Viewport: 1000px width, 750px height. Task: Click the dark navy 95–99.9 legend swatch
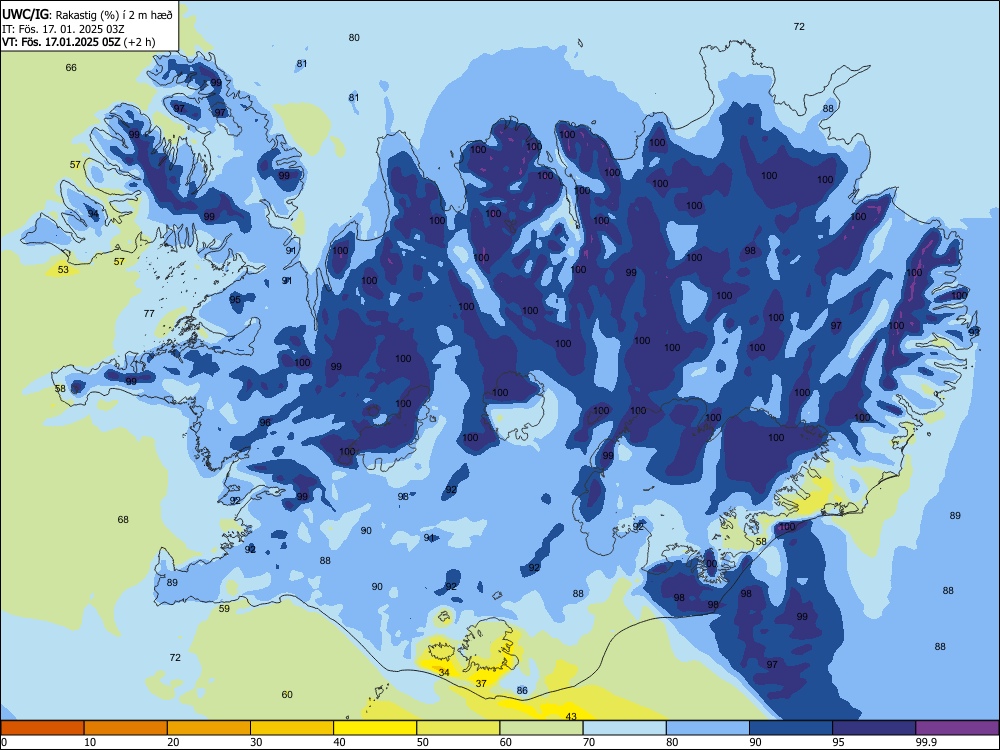pyautogui.click(x=874, y=728)
